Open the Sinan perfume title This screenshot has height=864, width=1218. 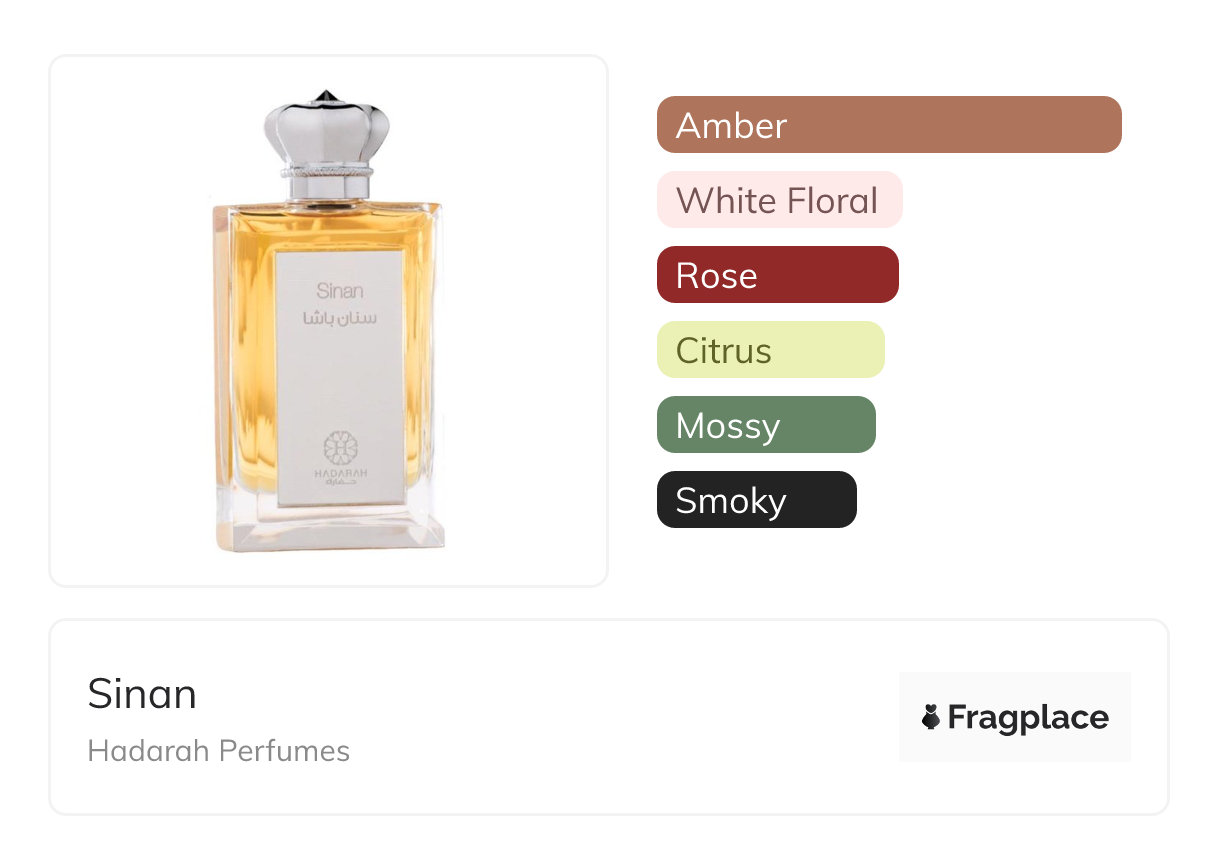point(142,694)
